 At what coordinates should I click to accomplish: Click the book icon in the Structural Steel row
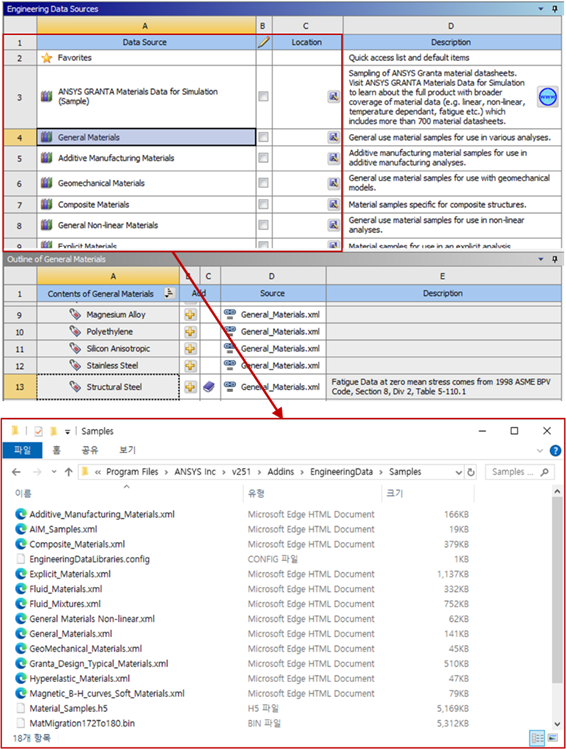click(x=208, y=387)
